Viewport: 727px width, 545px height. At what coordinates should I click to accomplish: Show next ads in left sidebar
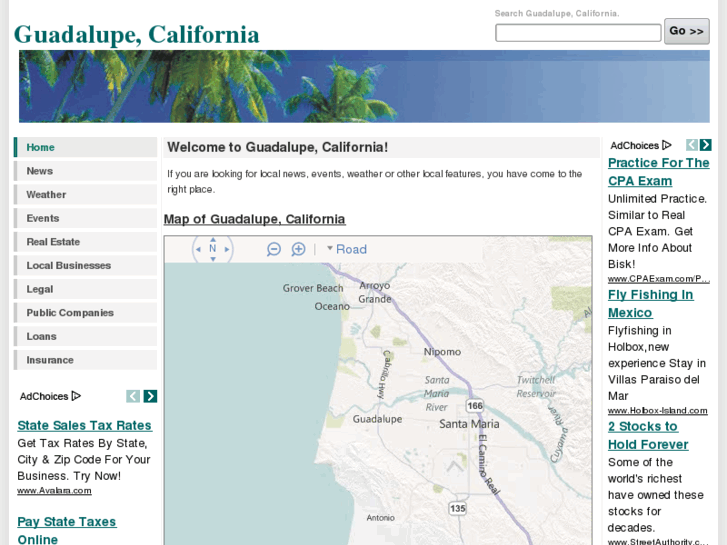150,396
